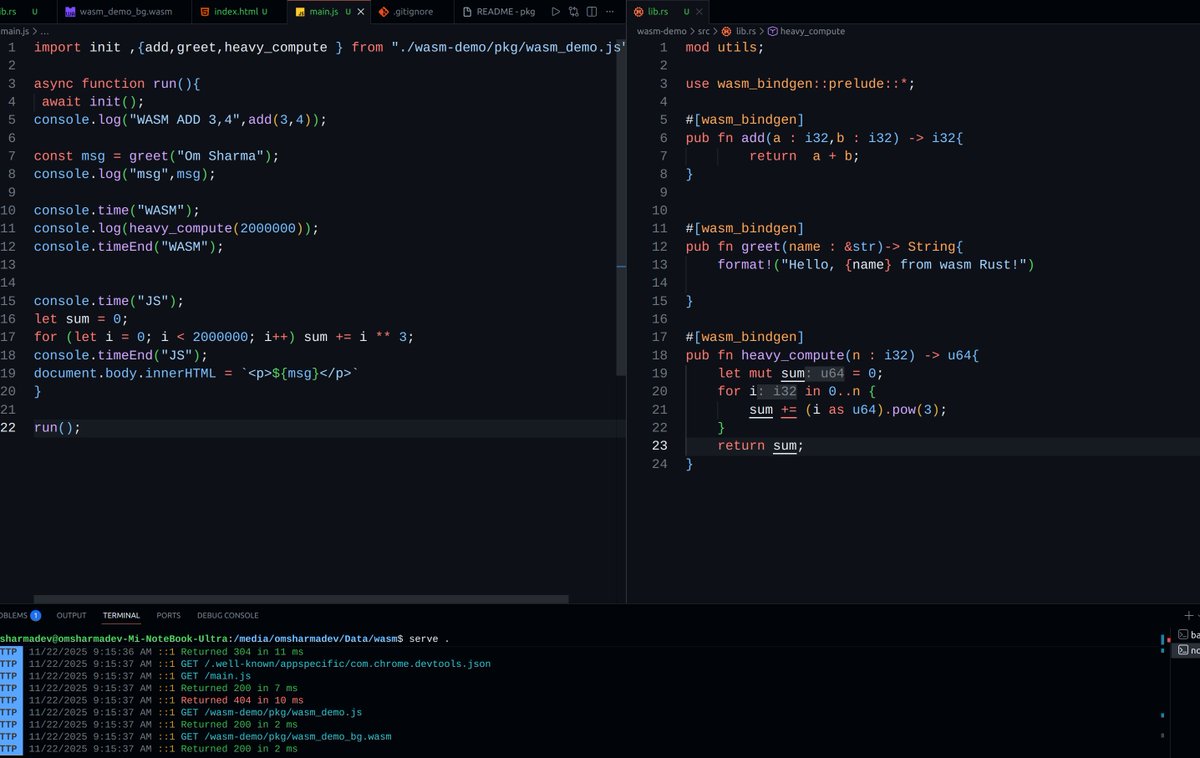Run the file with the play icon

tap(556, 12)
